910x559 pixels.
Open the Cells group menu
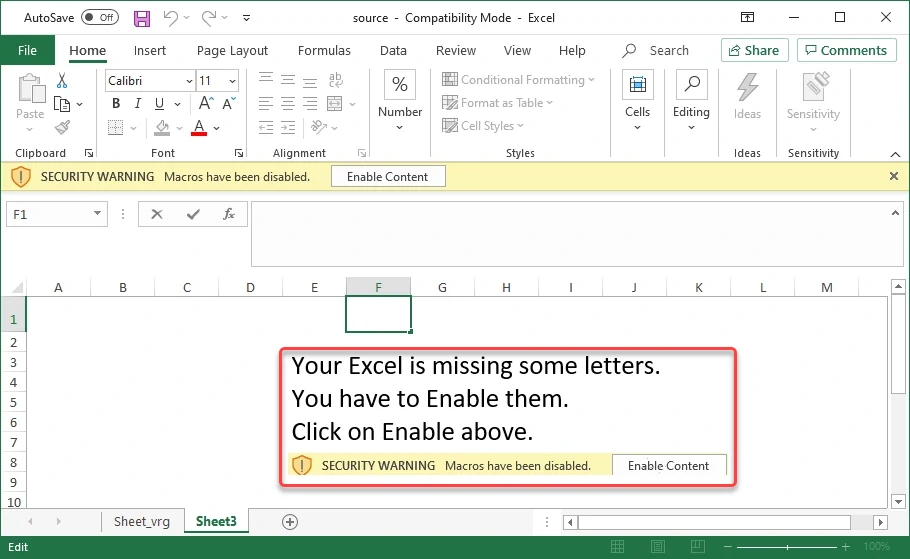(x=637, y=102)
